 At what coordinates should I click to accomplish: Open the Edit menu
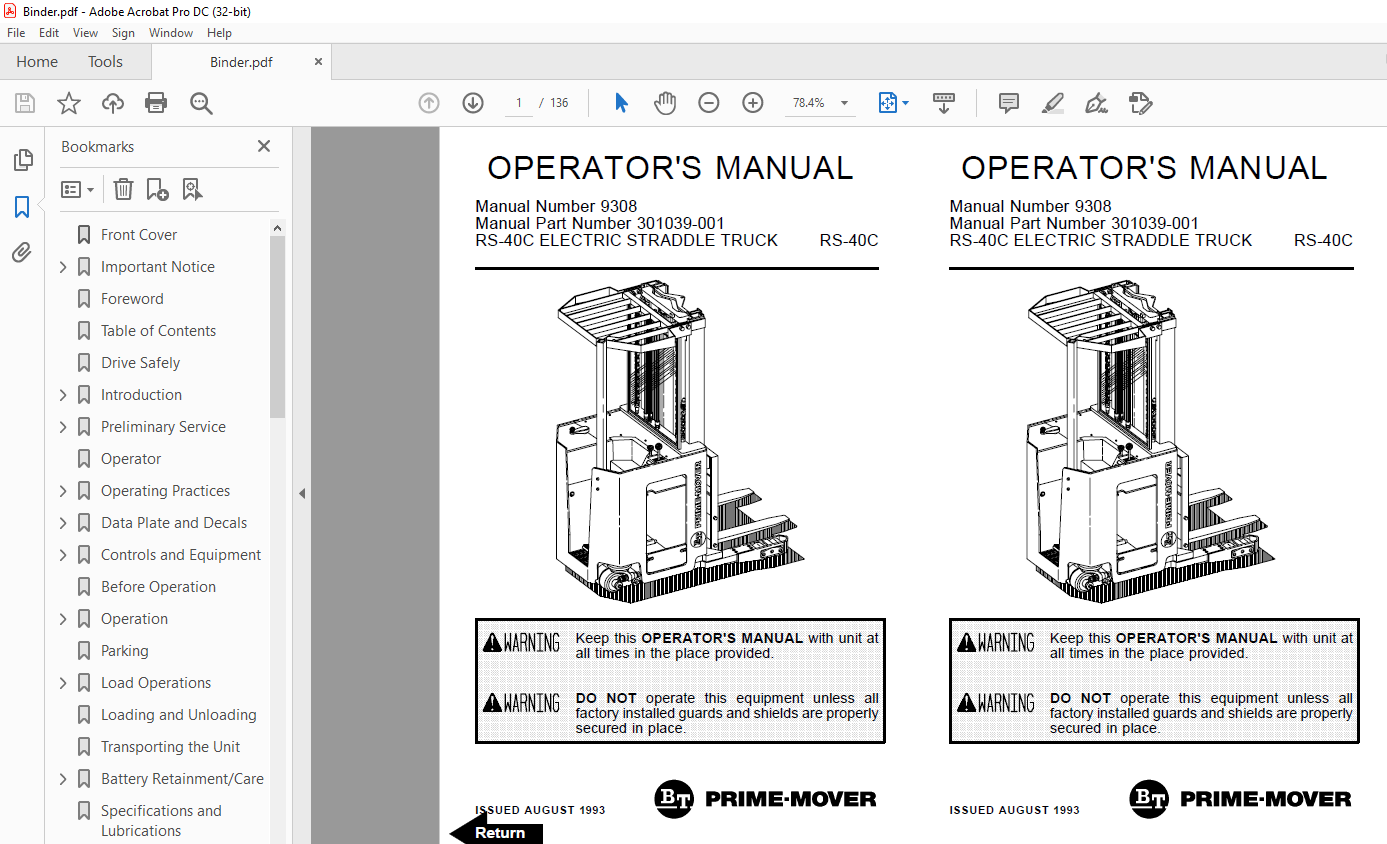pos(49,33)
